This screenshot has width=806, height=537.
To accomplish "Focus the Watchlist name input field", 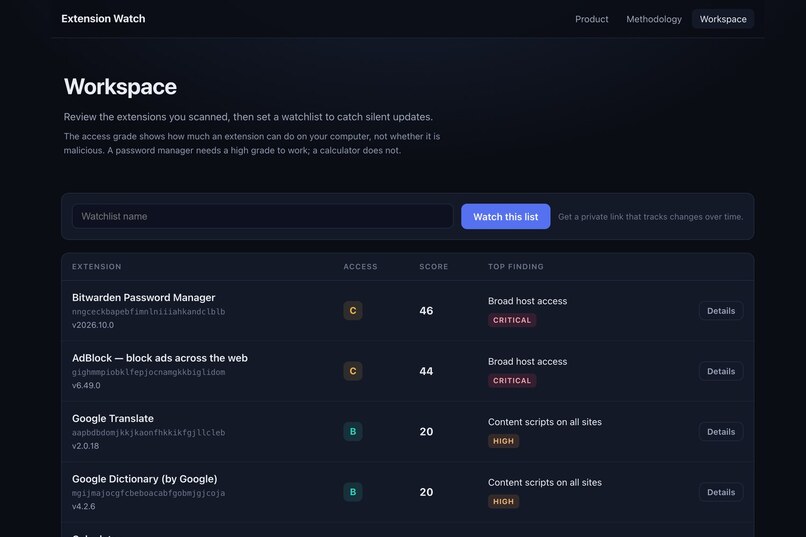I will click(x=263, y=216).
